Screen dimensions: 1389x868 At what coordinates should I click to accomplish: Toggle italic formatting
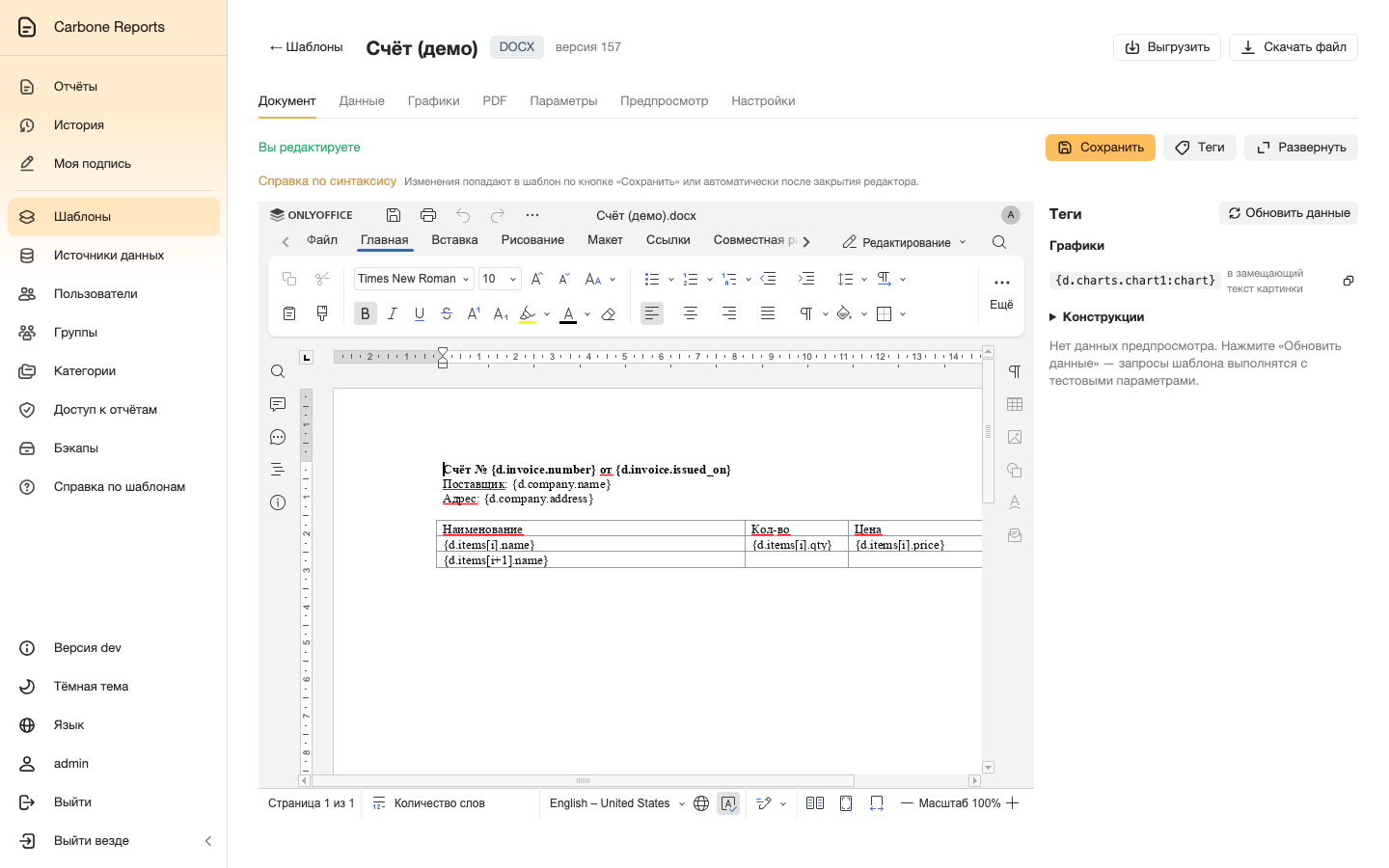[x=393, y=313]
